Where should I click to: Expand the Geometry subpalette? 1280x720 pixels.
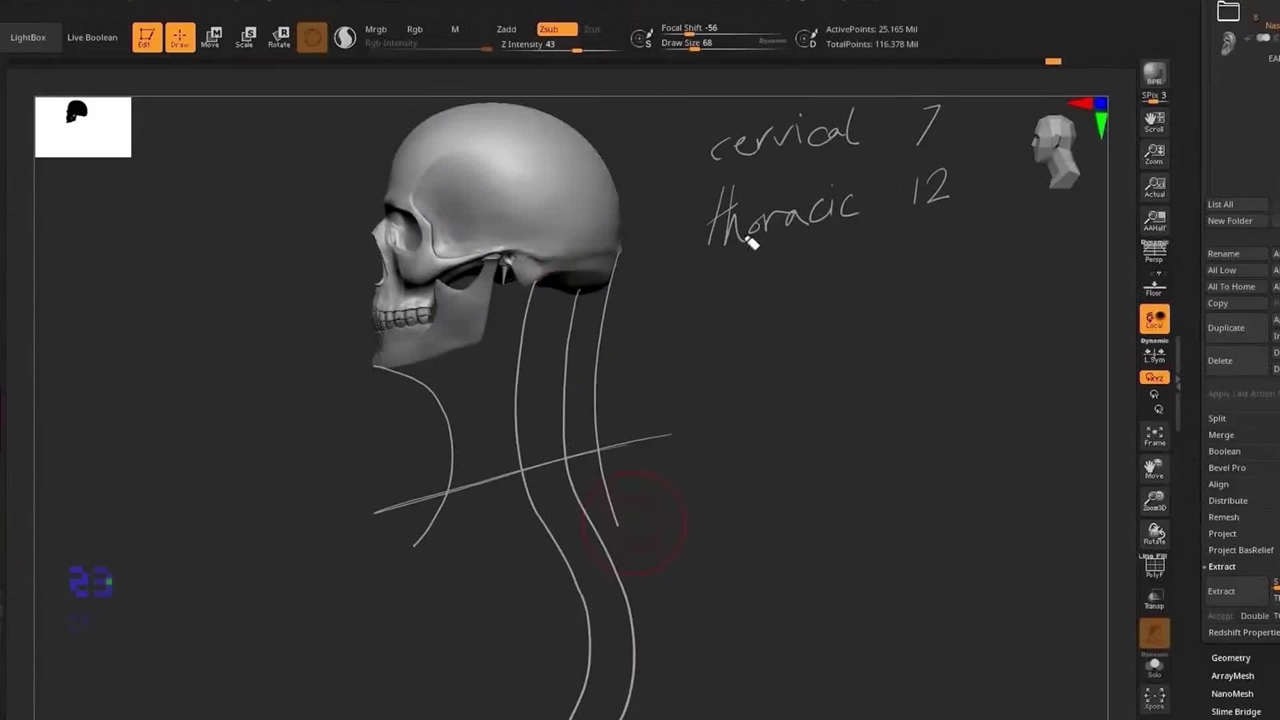tap(1230, 658)
